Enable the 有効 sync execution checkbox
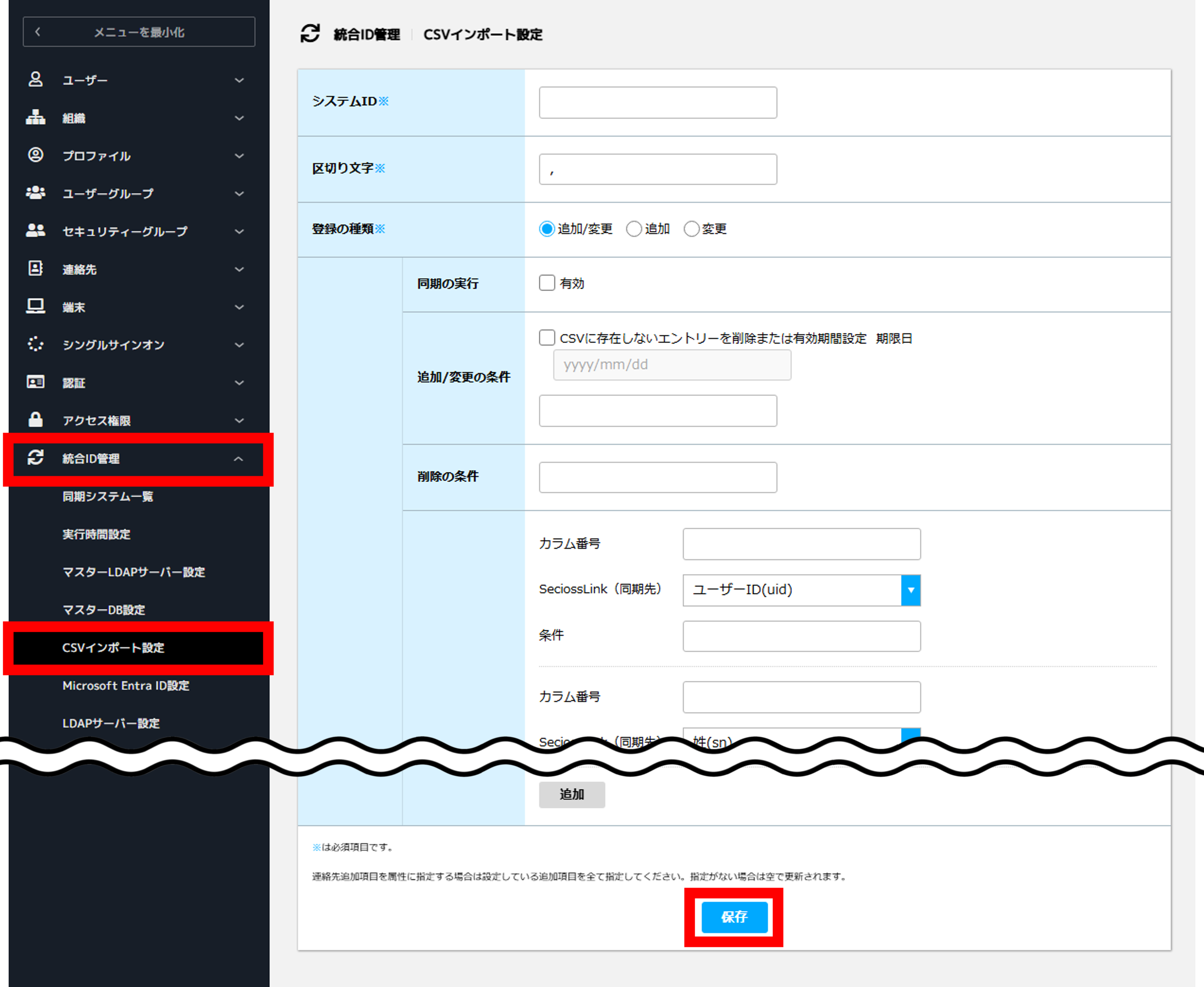 coord(547,283)
